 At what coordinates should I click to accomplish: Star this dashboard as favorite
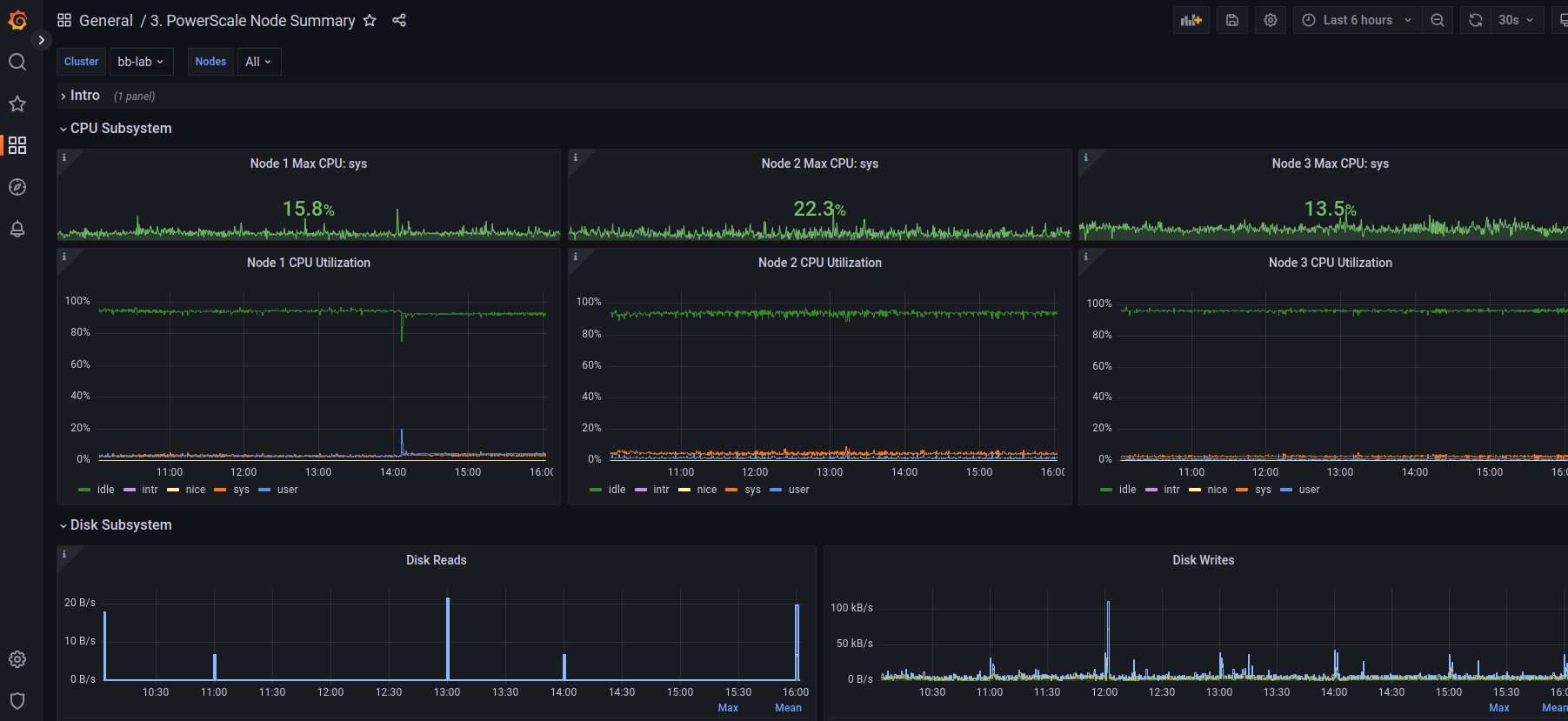370,20
